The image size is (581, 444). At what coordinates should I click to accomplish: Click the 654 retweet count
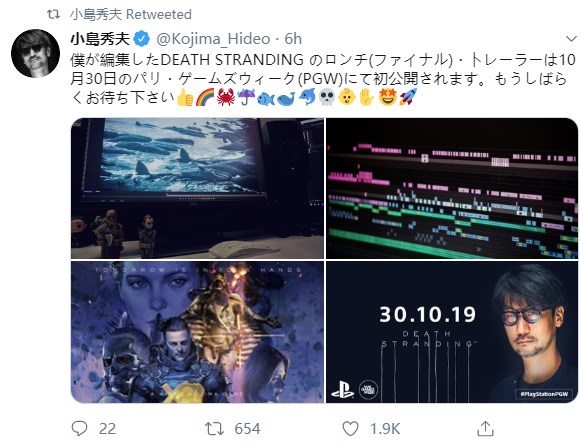tap(247, 429)
